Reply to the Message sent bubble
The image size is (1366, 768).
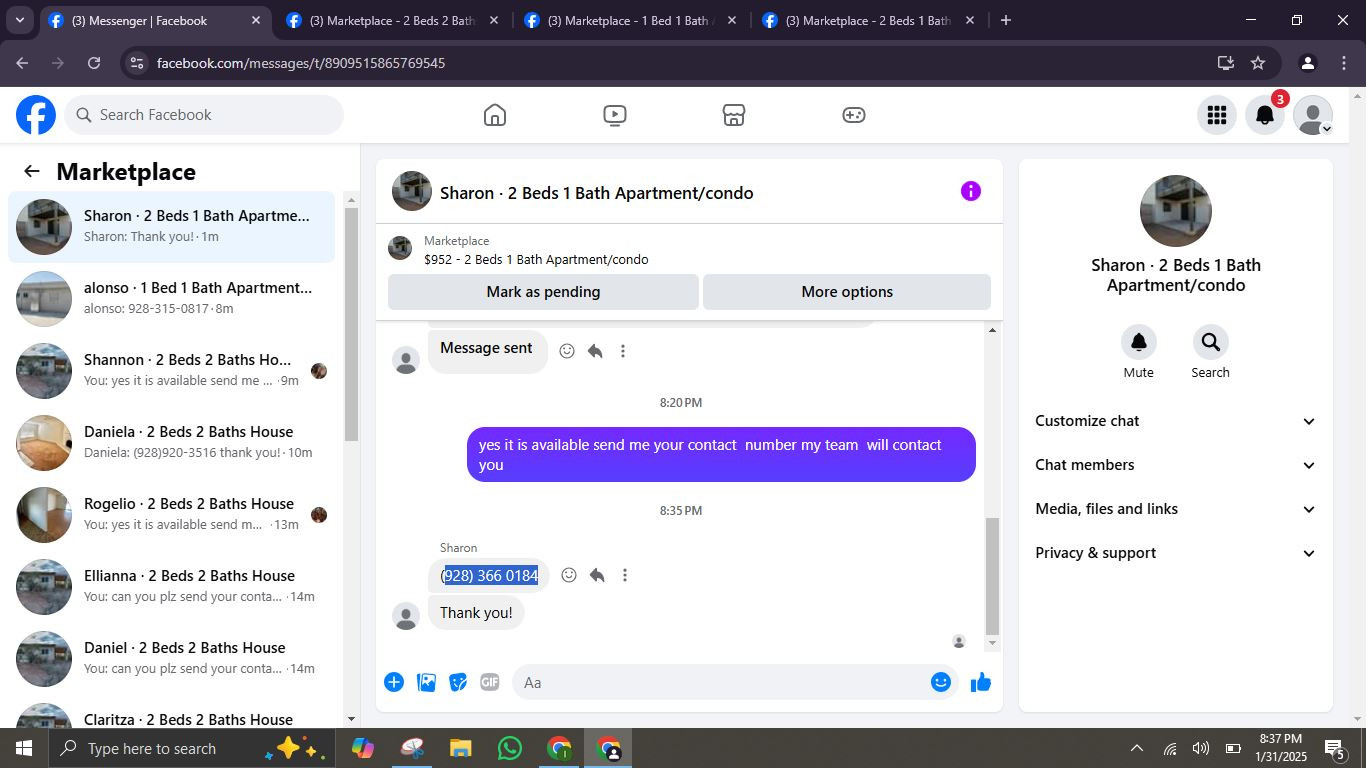pyautogui.click(x=595, y=351)
